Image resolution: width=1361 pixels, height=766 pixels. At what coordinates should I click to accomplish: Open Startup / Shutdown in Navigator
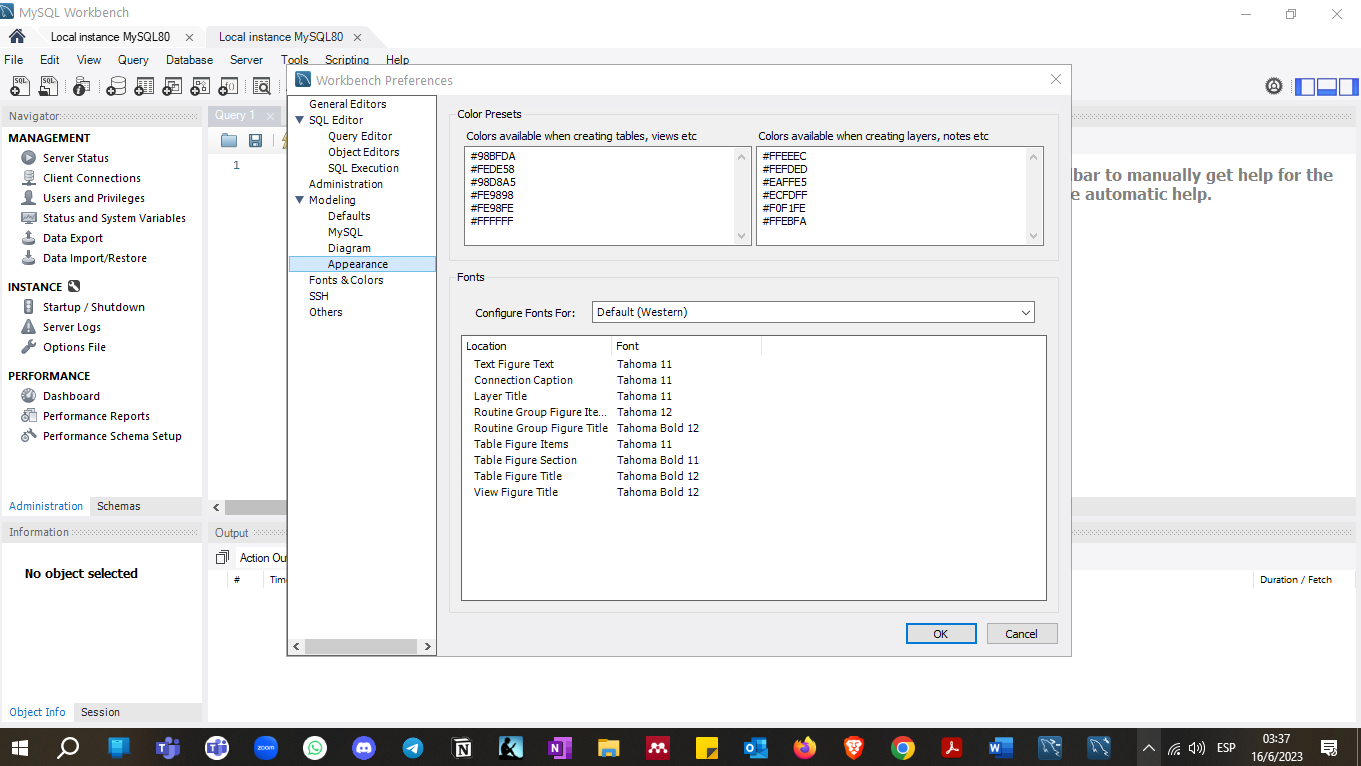[94, 307]
